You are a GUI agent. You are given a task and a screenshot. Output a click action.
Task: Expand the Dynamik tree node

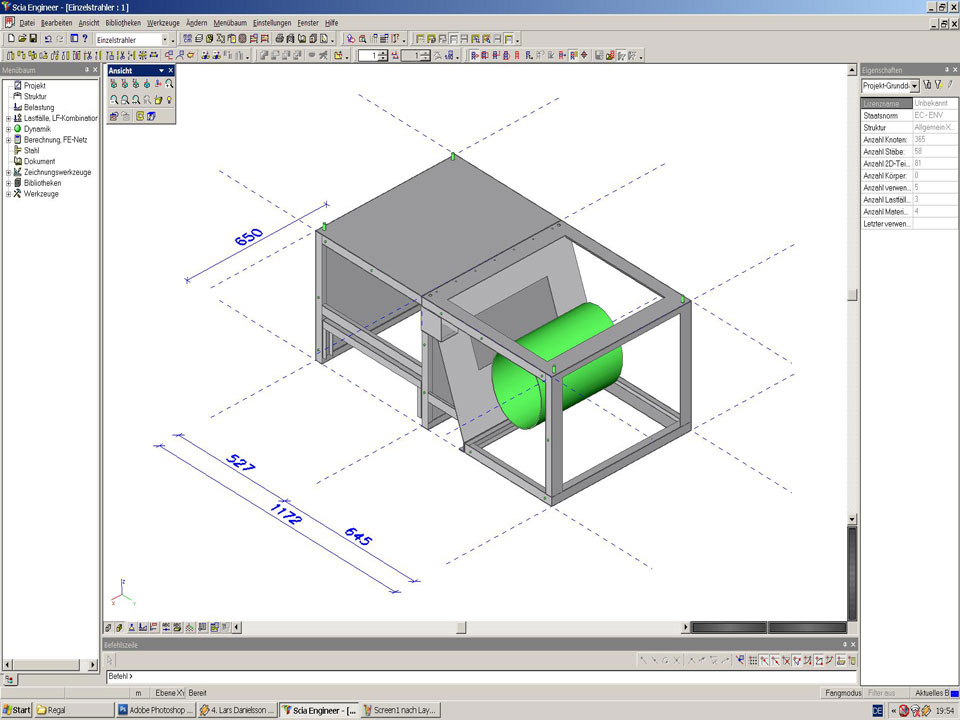point(8,129)
